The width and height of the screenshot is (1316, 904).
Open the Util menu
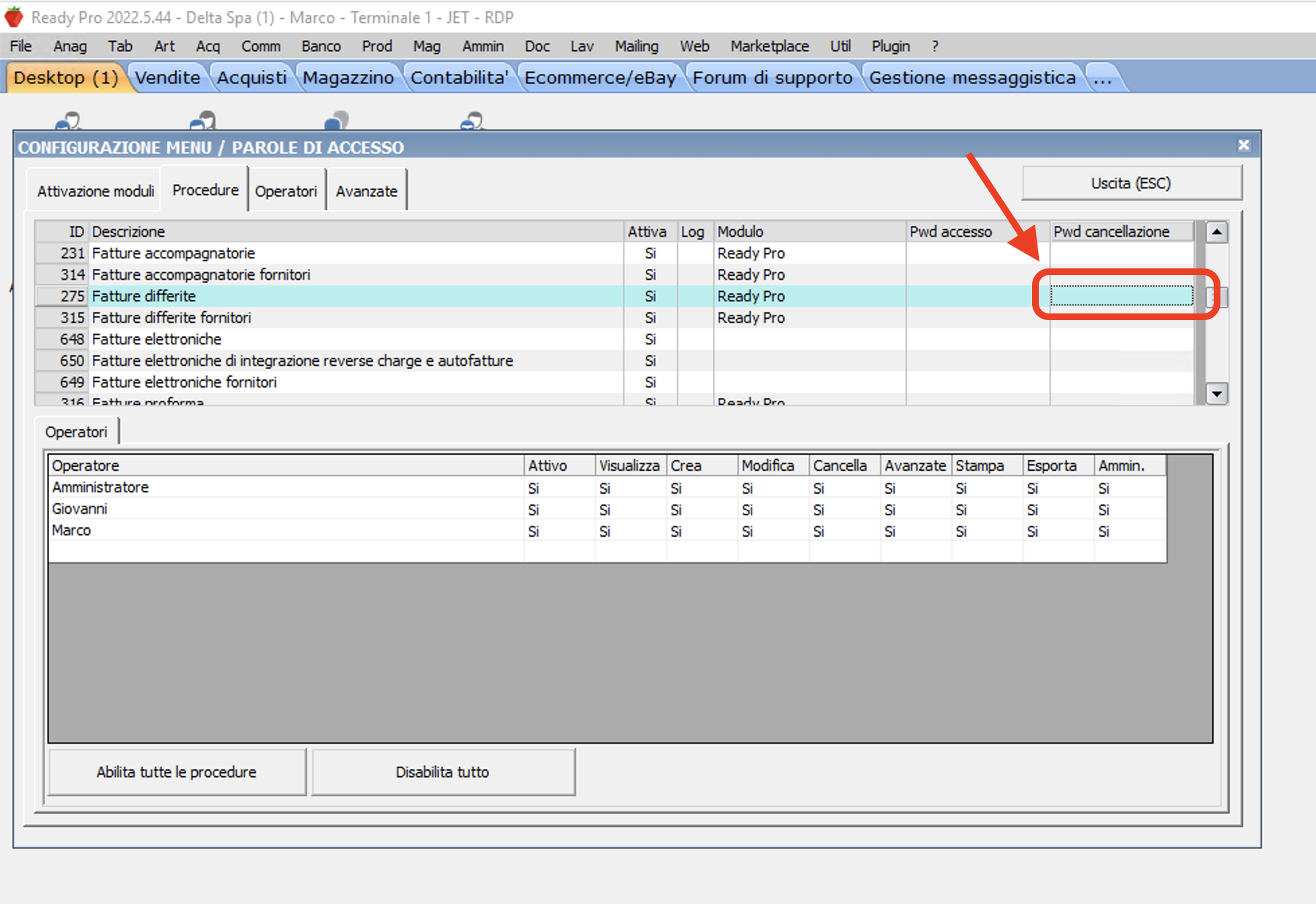pyautogui.click(x=840, y=46)
